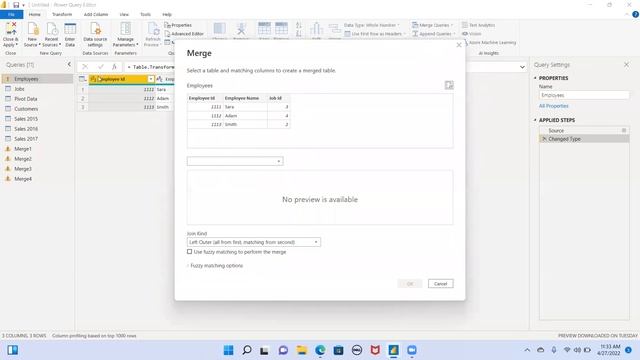Click the All Properties link

(553, 106)
